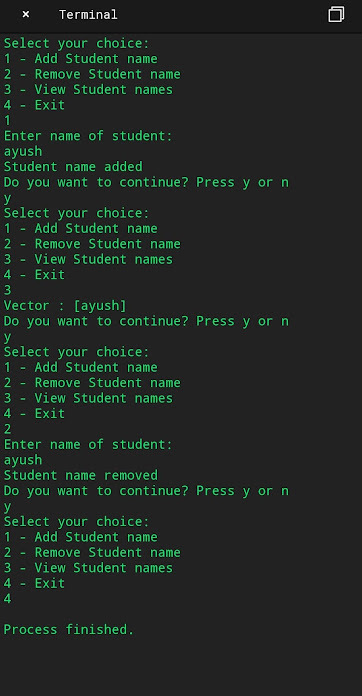Screen dimensions: 362x696
Task: Click the last '4 - Exit' menu line
Action: click(34, 583)
